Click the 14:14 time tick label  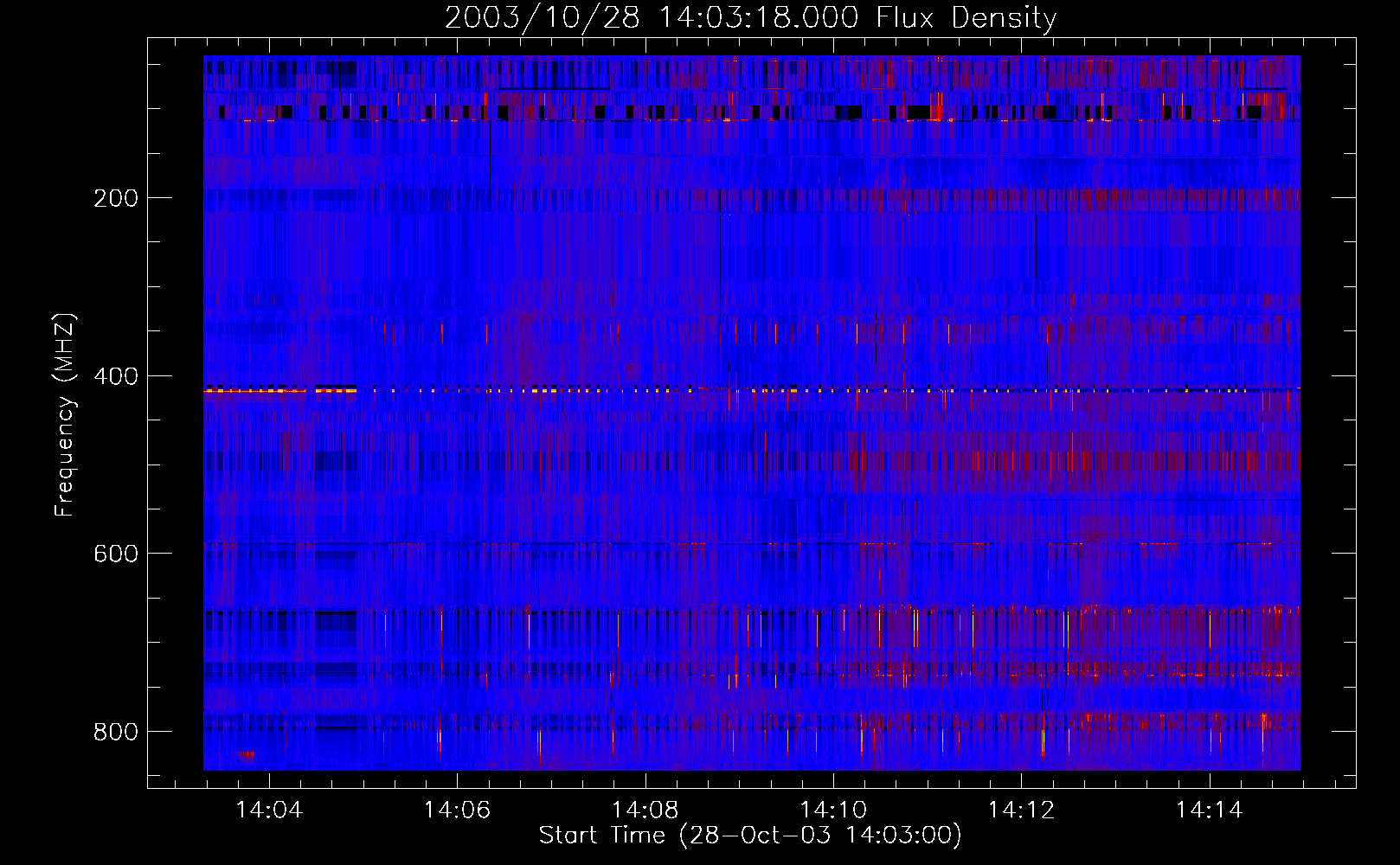[x=1210, y=810]
